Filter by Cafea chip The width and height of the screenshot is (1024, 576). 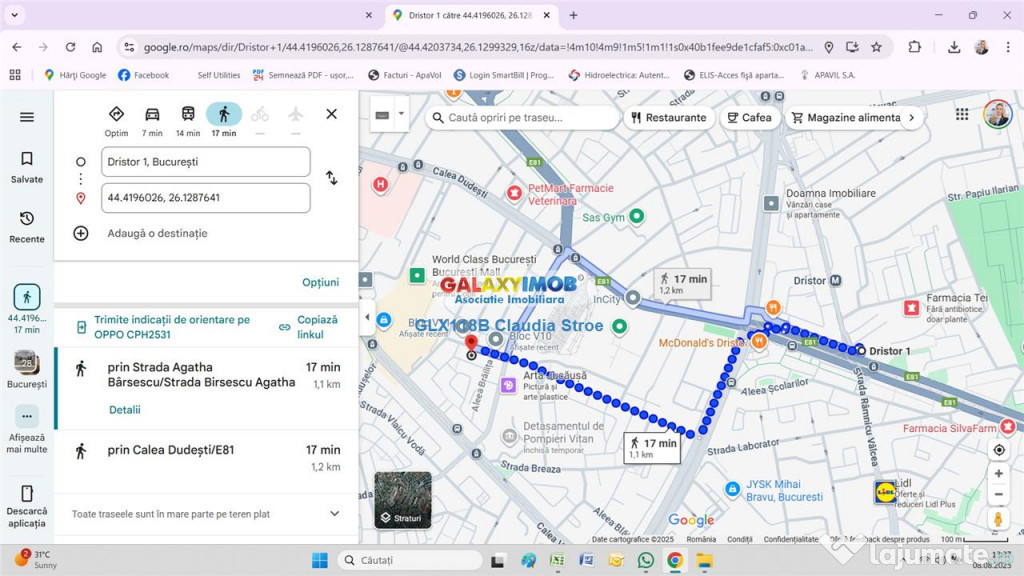click(750, 118)
